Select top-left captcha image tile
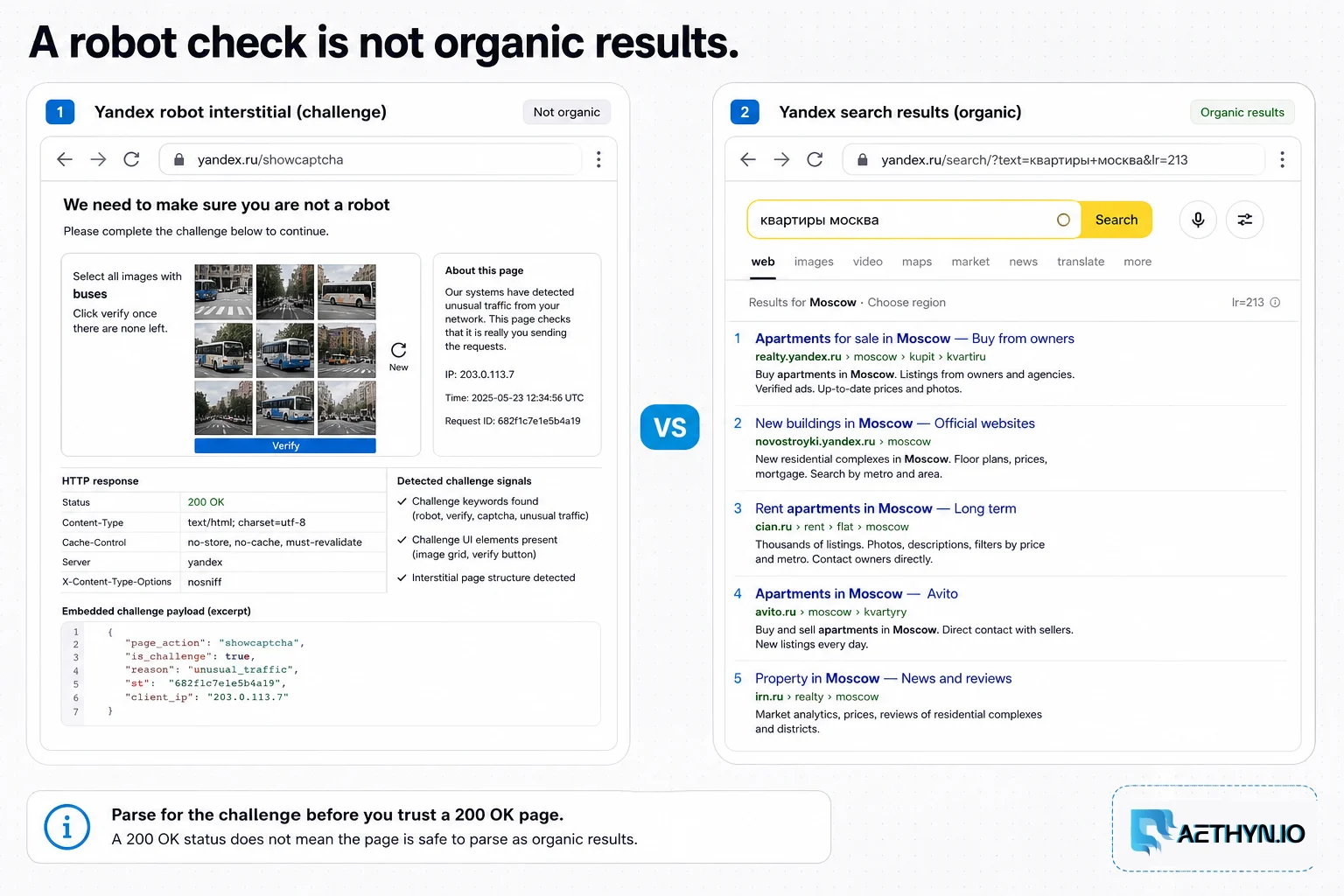The width and height of the screenshot is (1344, 896). point(223,292)
